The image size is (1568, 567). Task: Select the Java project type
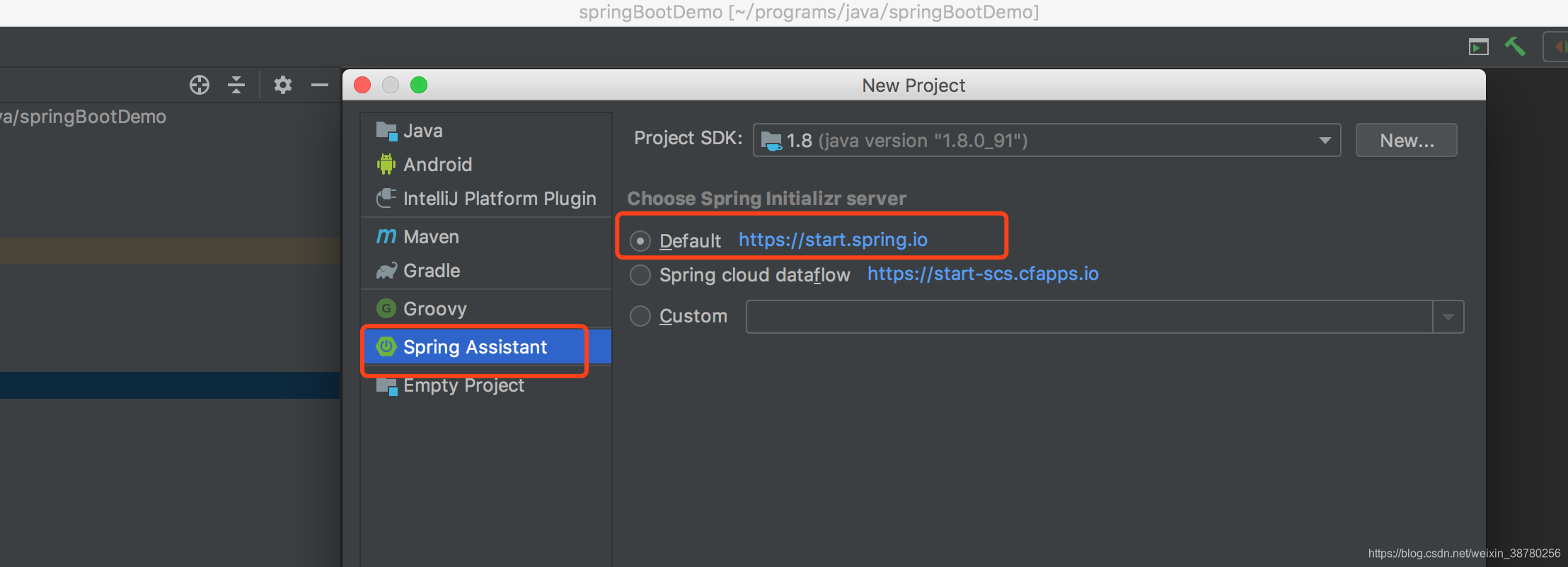(x=486, y=131)
